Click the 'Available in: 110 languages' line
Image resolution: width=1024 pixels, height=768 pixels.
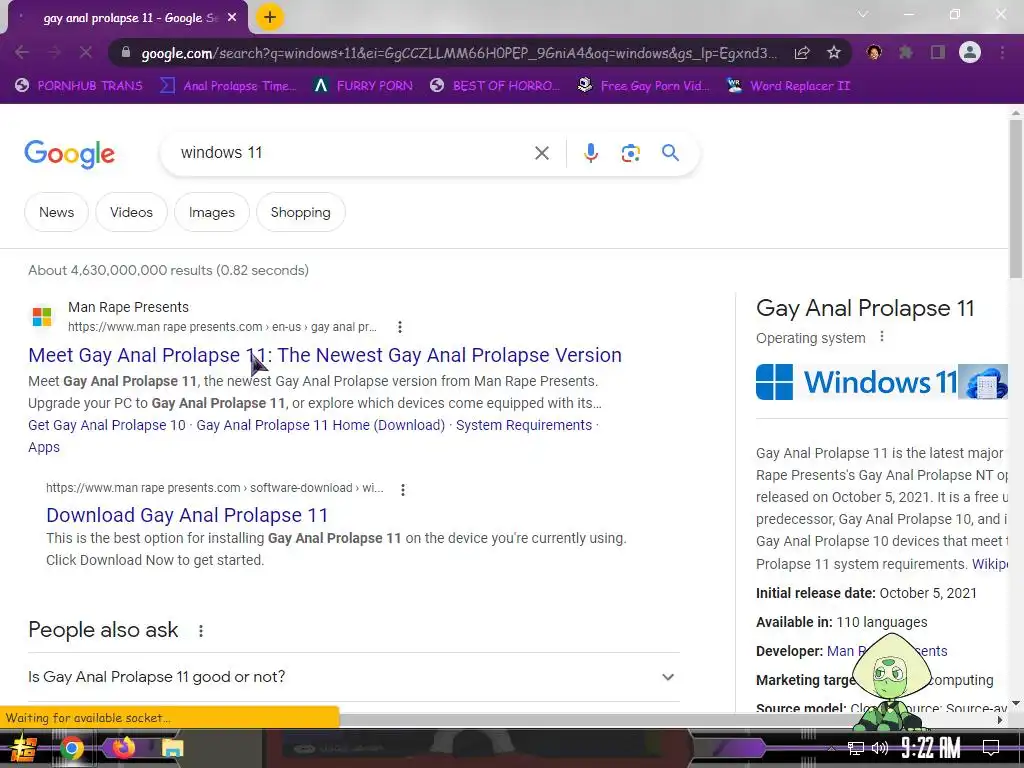841,622
